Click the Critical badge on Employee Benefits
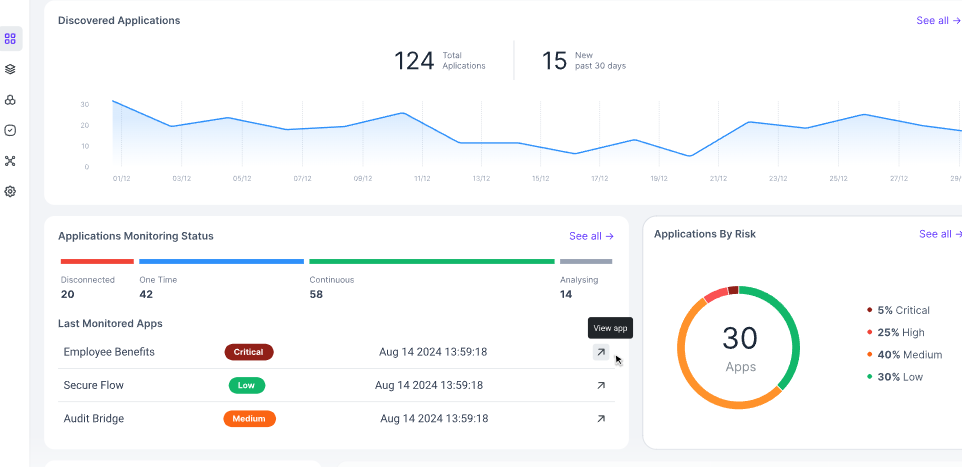Viewport: 962px width, 467px height. coord(249,352)
